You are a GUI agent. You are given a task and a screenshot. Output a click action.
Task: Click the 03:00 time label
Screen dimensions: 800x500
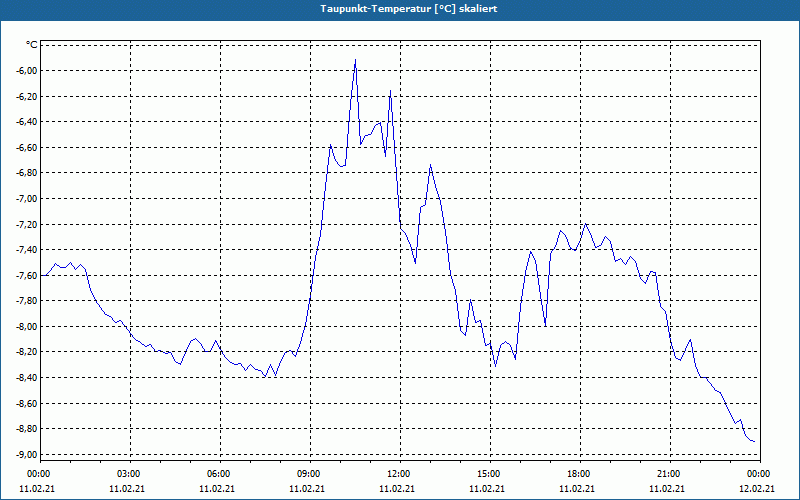click(131, 474)
